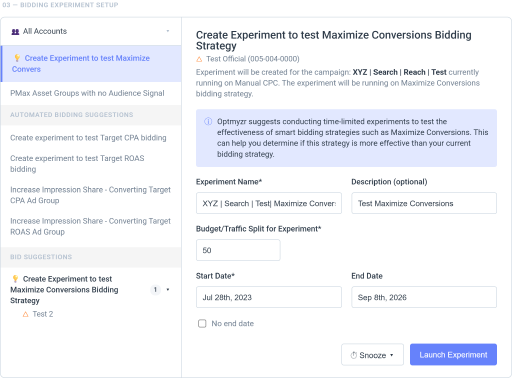Screen dimensions: 512x378
Task: Click the Launch Experiment button
Action: click(x=453, y=355)
